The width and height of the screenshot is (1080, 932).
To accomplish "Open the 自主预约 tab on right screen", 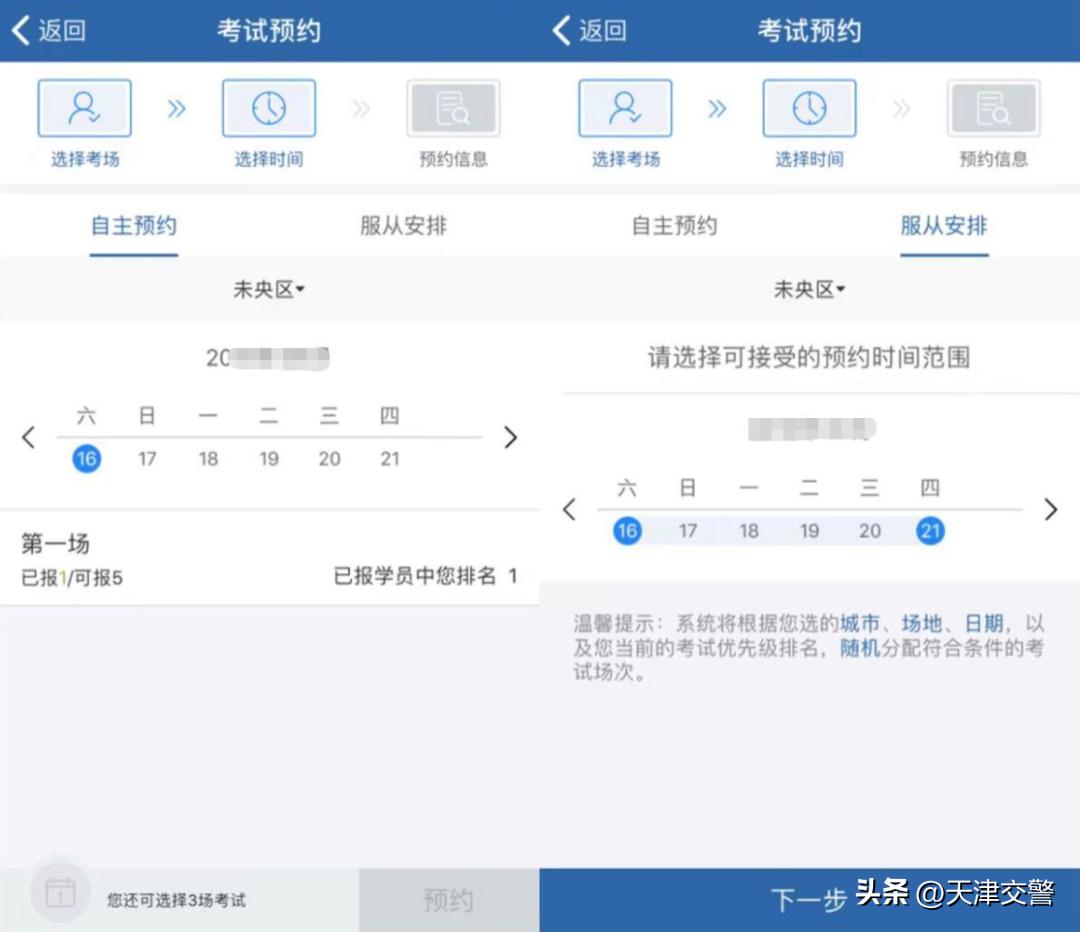I will tap(673, 225).
